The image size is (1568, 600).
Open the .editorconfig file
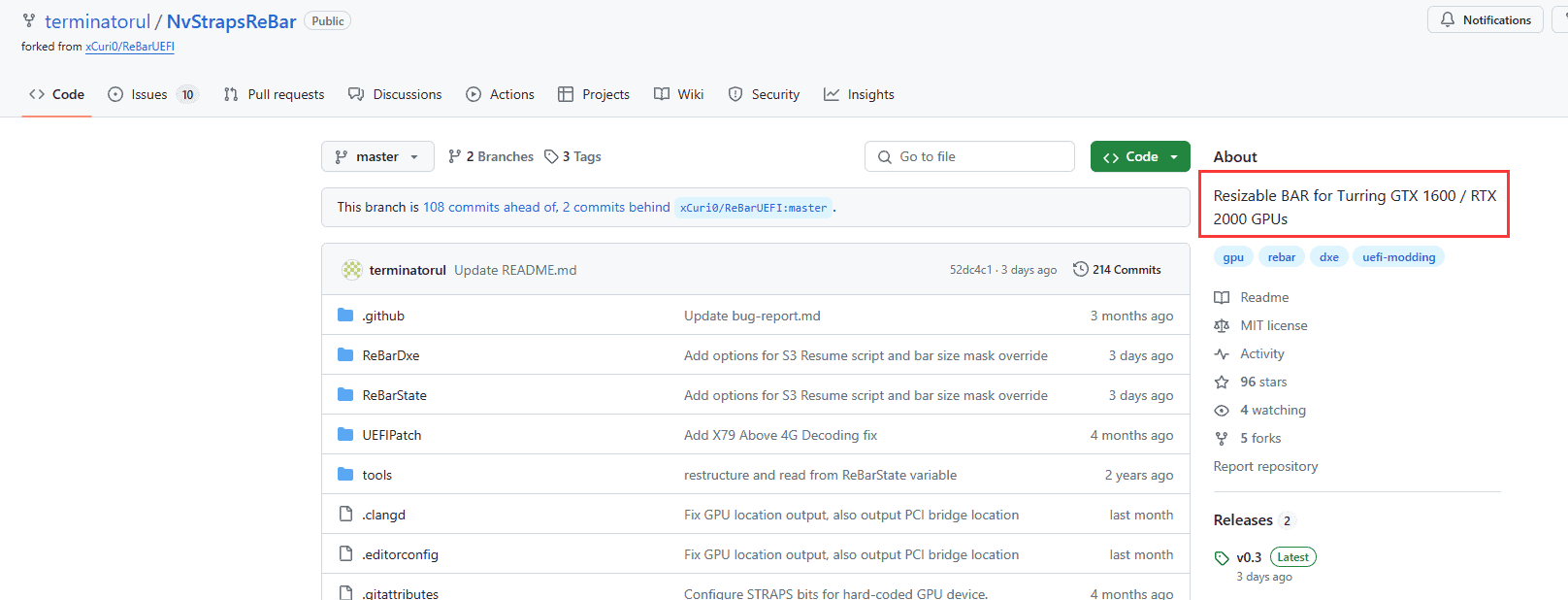(x=401, y=554)
